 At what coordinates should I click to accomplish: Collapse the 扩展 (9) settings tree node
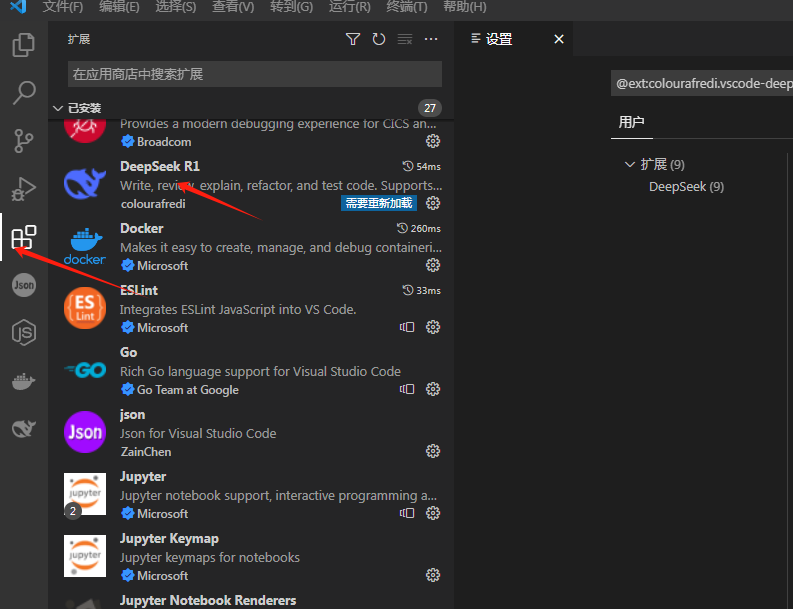tap(630, 164)
